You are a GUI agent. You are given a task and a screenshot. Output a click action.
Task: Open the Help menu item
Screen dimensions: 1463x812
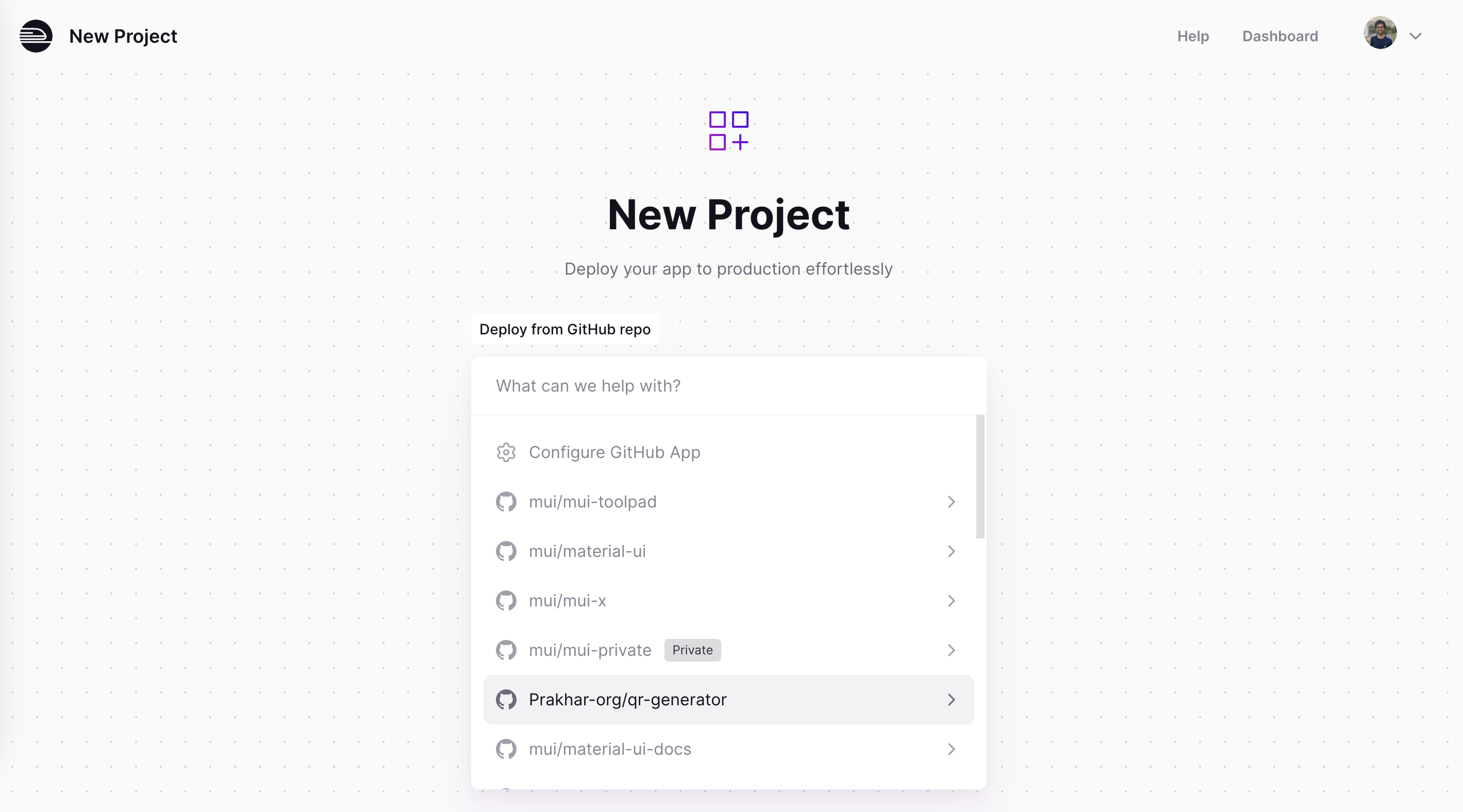click(x=1193, y=36)
